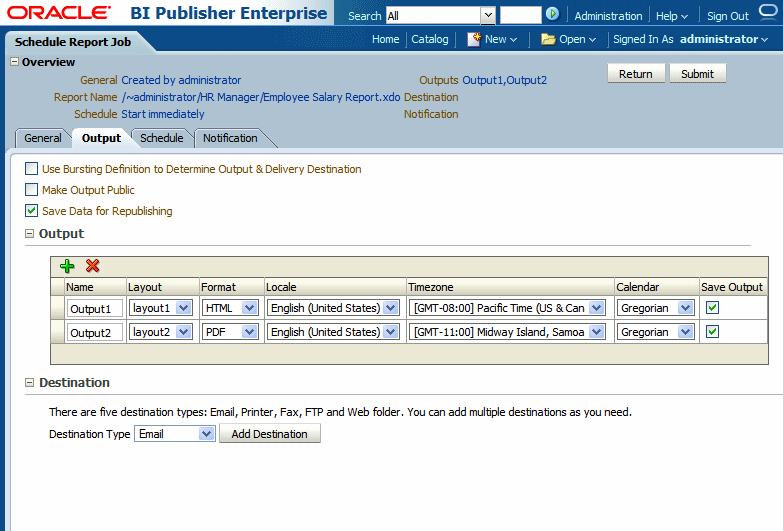Toggle Save Output checkbox for Output1
This screenshot has height=531, width=783.
click(713, 308)
